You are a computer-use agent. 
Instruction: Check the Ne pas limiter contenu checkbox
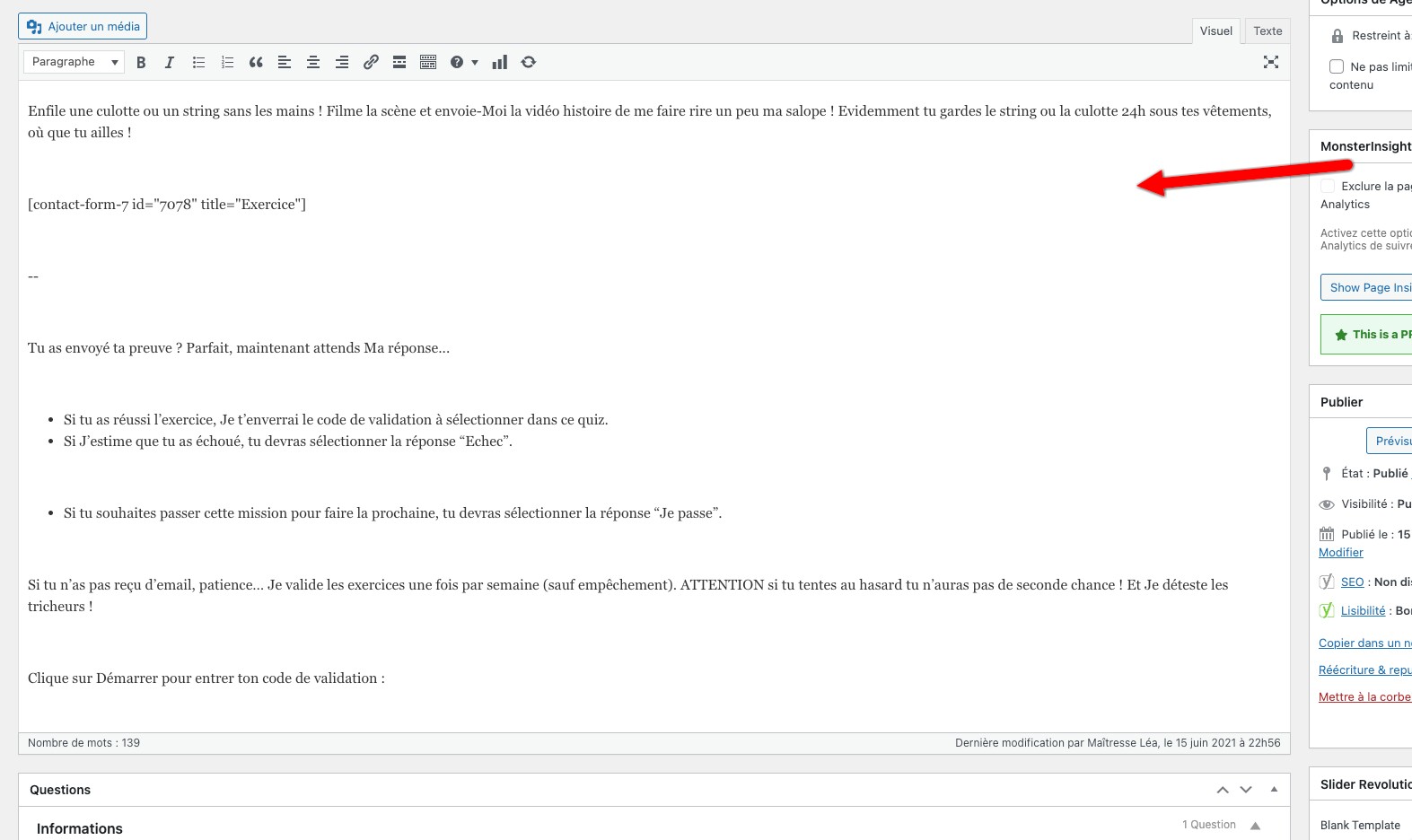coord(1337,66)
